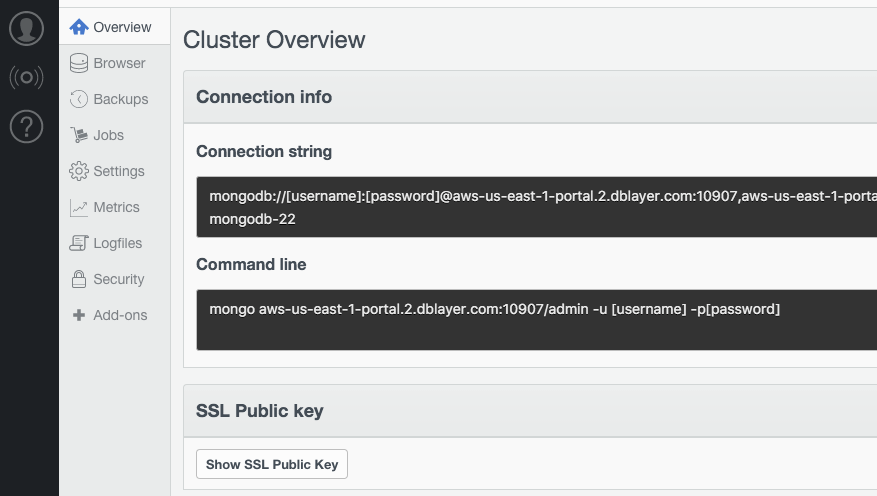Open the Add-ons page
This screenshot has height=496, width=877.
pyautogui.click(x=115, y=315)
